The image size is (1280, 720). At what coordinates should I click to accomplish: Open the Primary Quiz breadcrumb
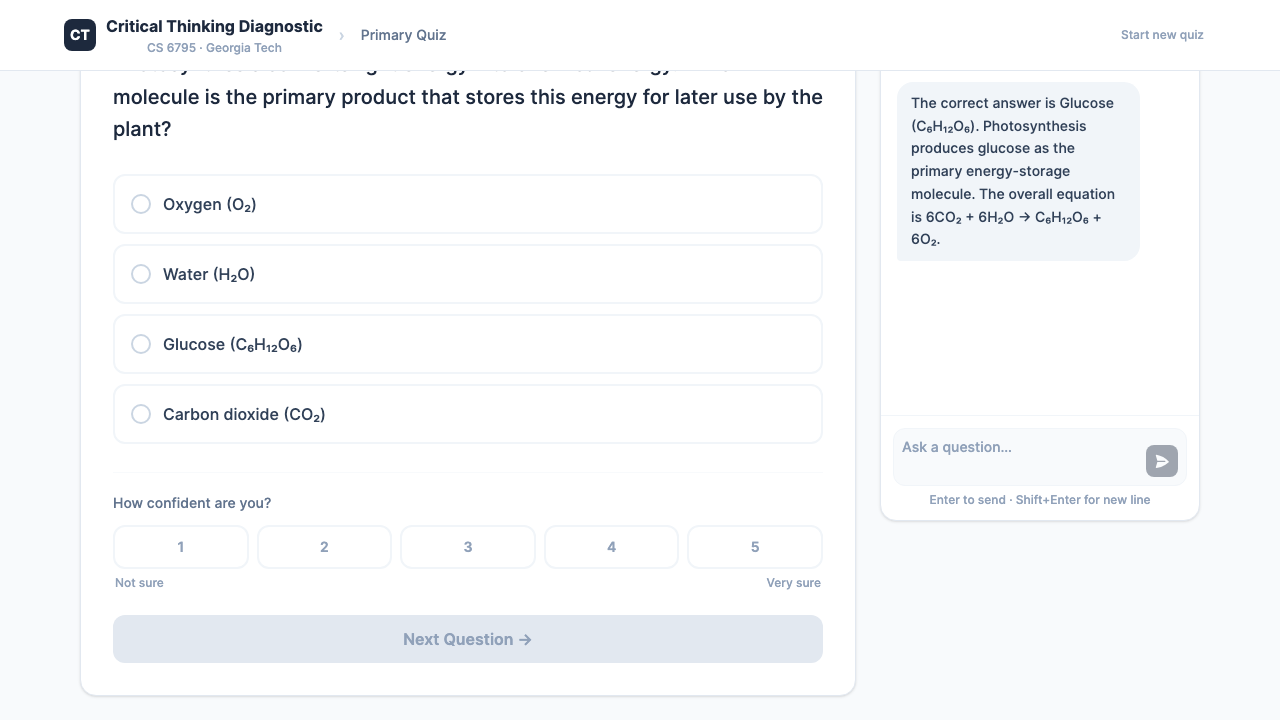[x=403, y=35]
